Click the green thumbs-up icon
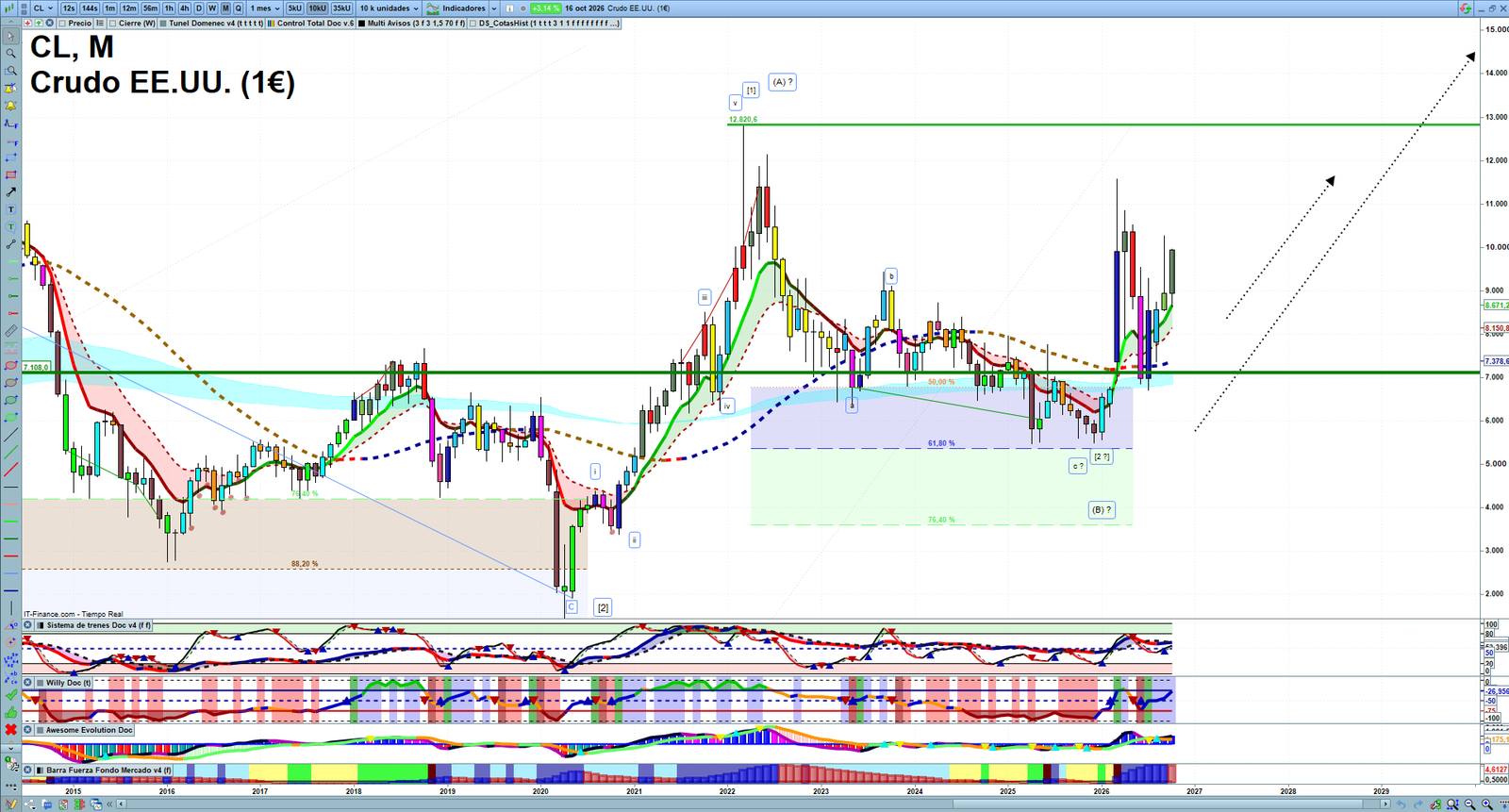 point(10,712)
